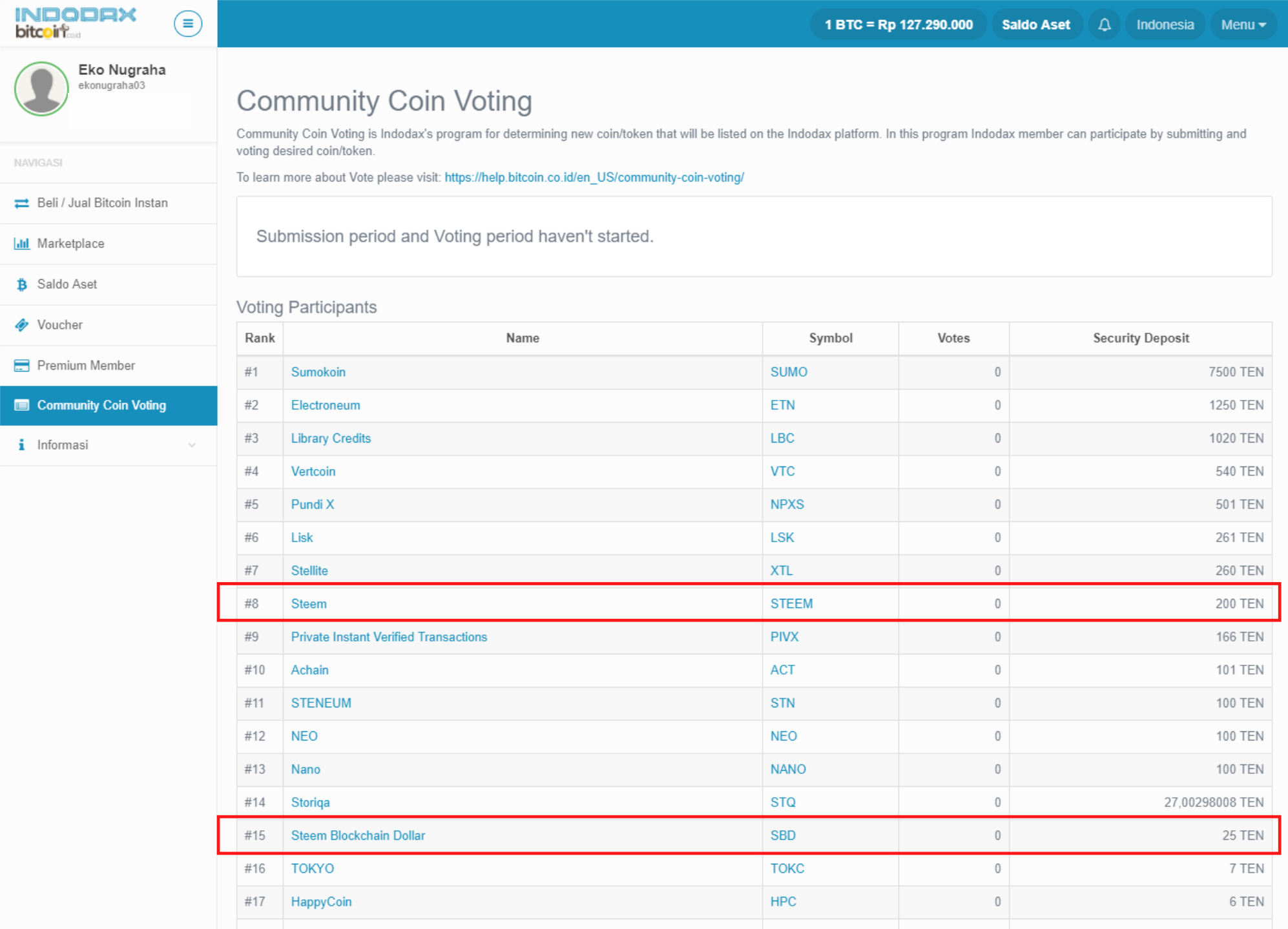
Task: Open the Menu dropdown in header
Action: (1243, 25)
